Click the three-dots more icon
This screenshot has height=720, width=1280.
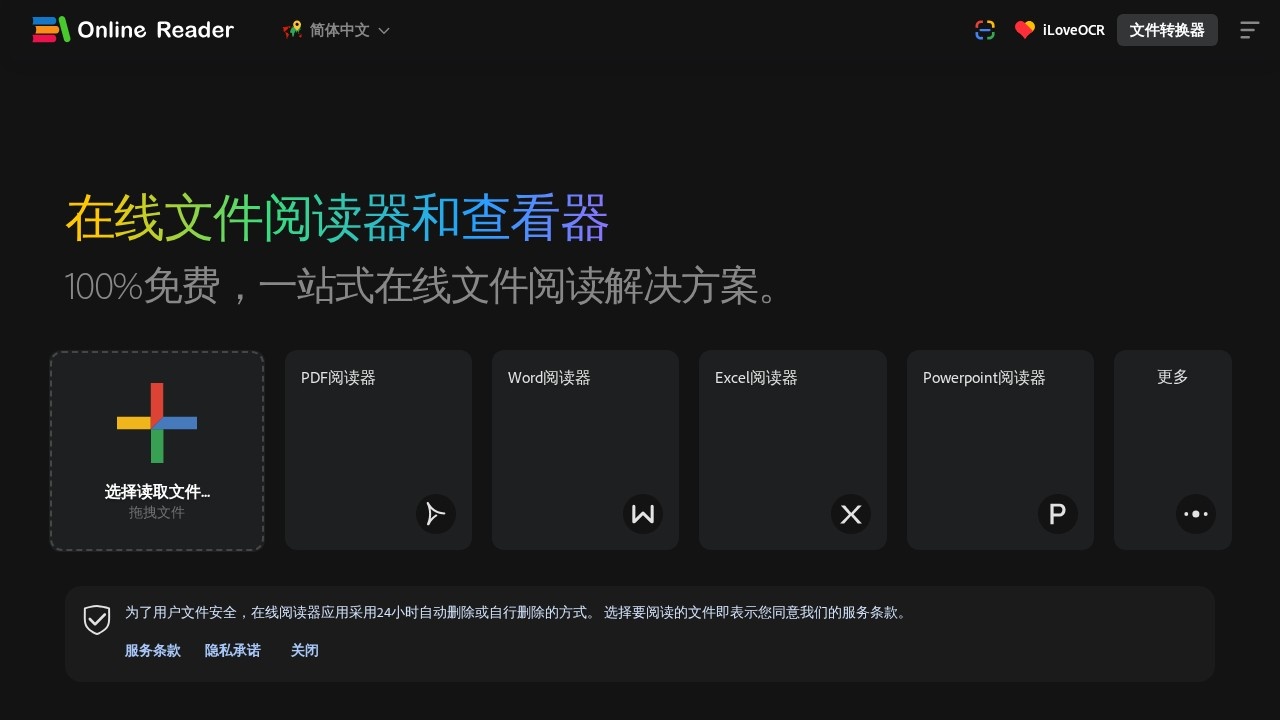click(1195, 514)
